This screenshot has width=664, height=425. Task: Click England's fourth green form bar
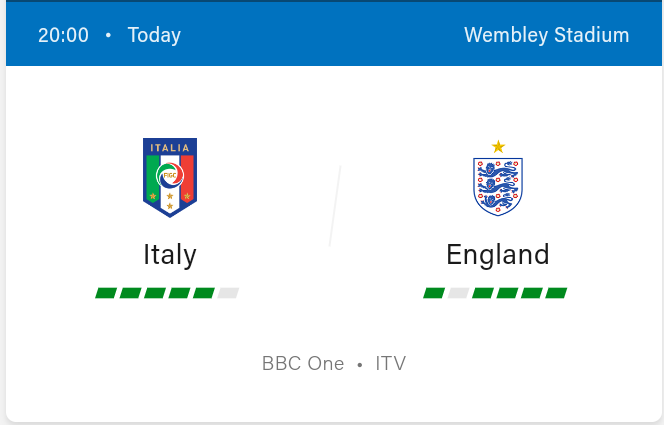click(x=507, y=293)
